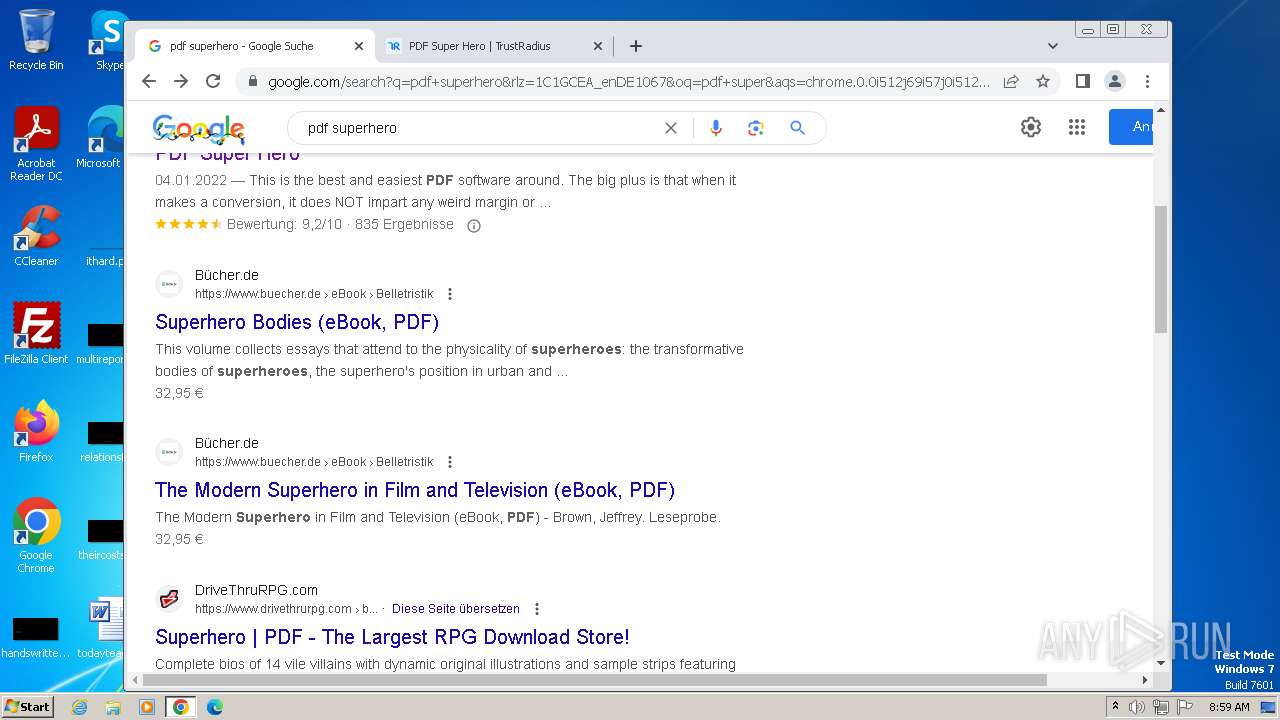Open The Modern Superhero in Film and Television link
Image resolution: width=1280 pixels, height=720 pixels.
[415, 490]
